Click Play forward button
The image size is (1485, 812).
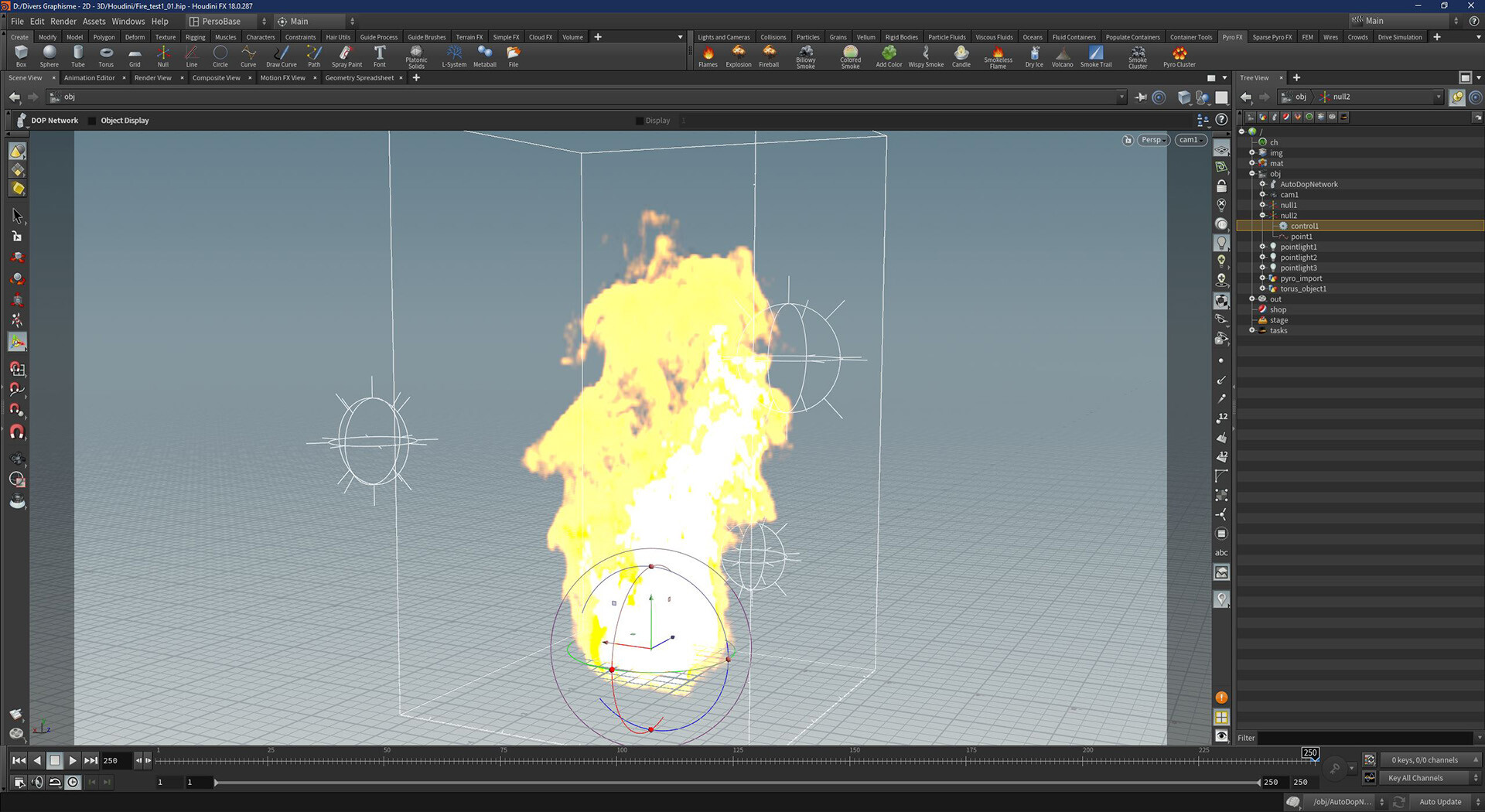pyautogui.click(x=73, y=760)
